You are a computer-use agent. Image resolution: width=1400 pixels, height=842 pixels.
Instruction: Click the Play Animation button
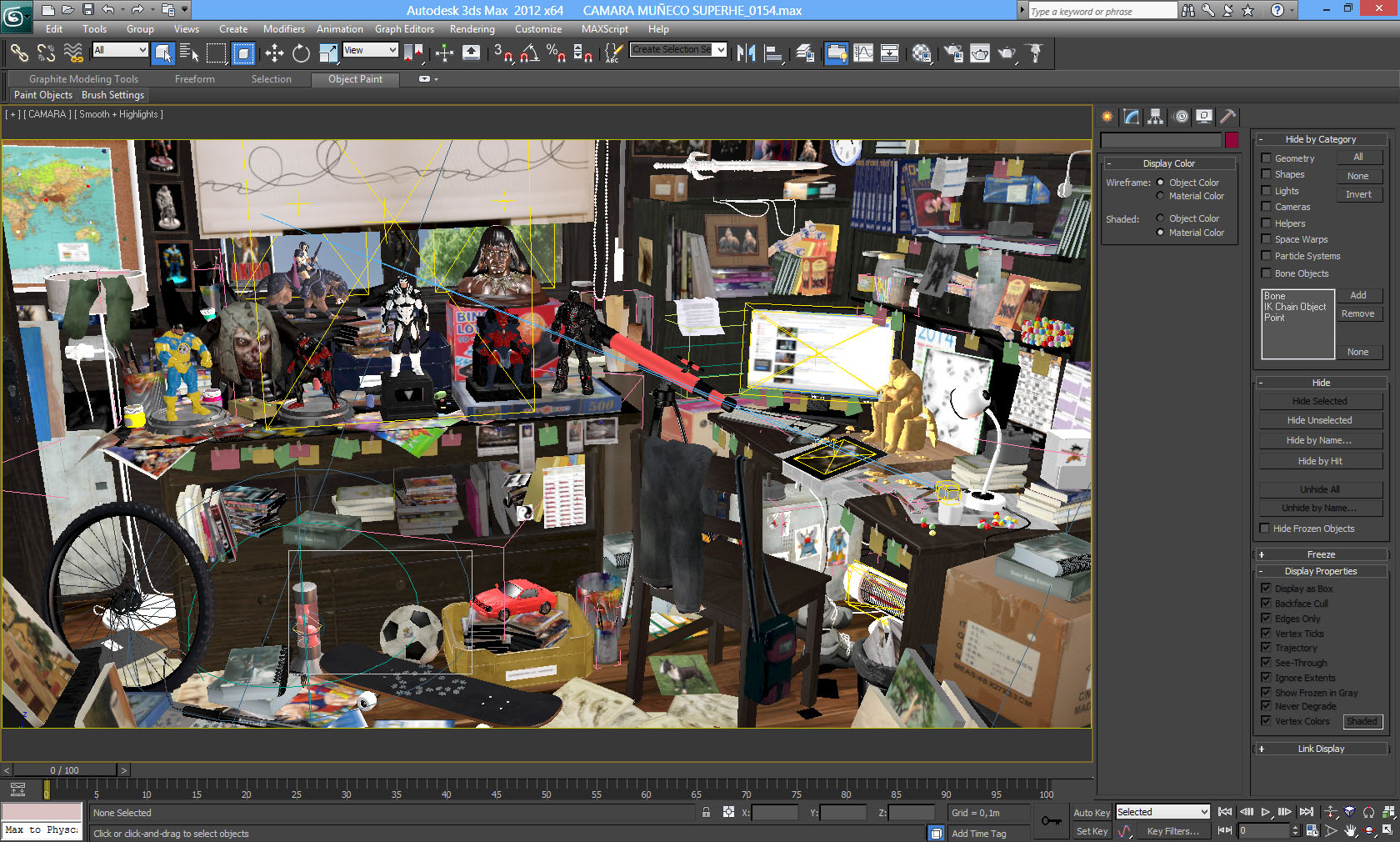(1266, 811)
